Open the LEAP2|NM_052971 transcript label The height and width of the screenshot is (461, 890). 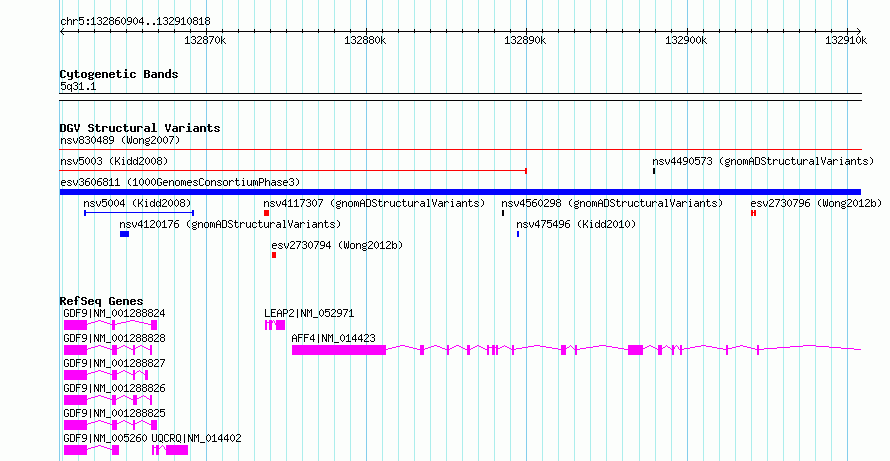(309, 313)
